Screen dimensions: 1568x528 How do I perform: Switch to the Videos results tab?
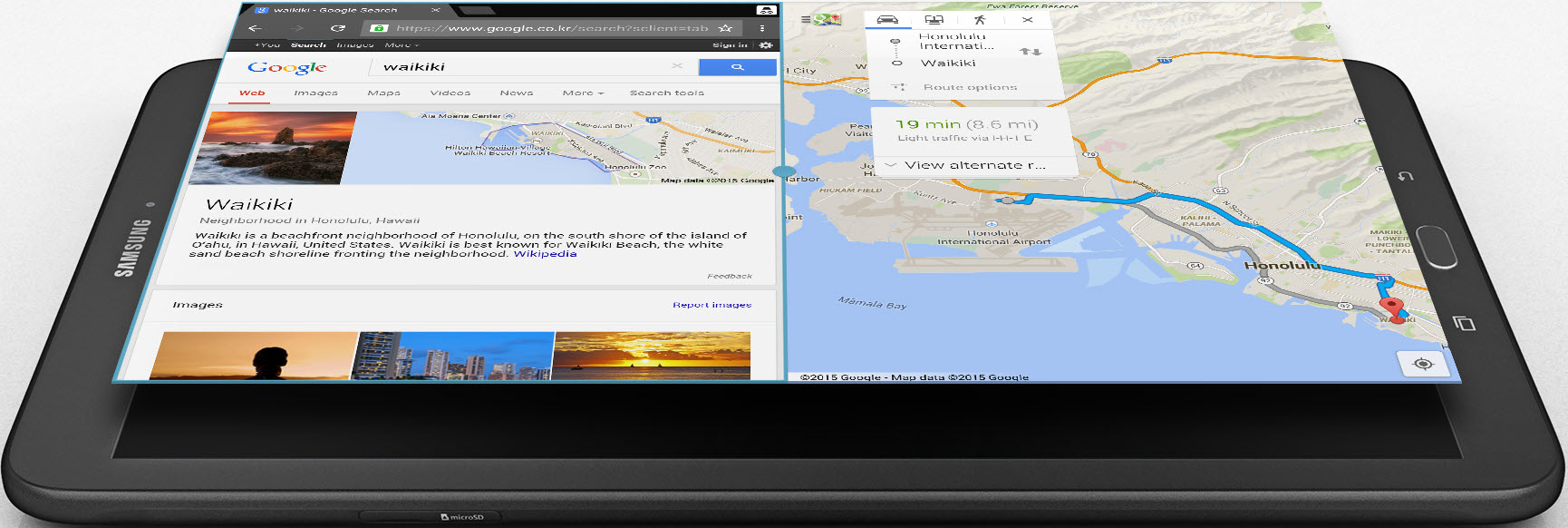450,93
